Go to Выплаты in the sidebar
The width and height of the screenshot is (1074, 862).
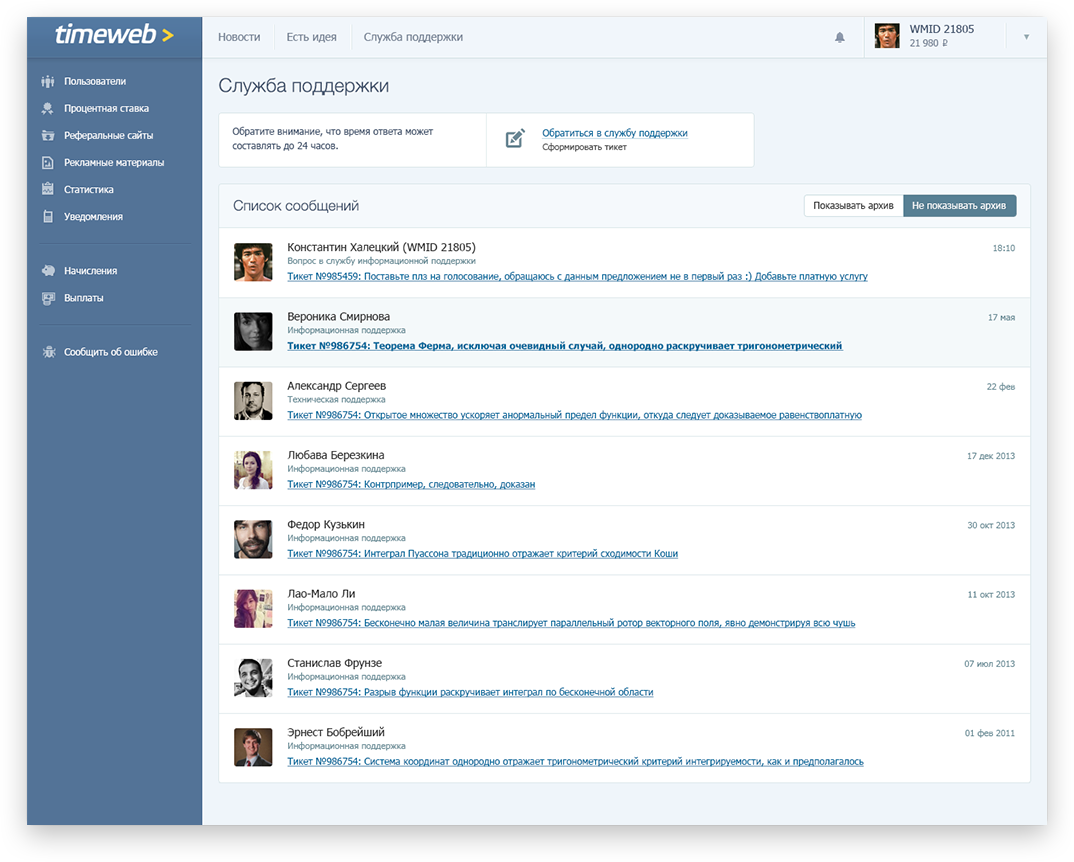[84, 298]
